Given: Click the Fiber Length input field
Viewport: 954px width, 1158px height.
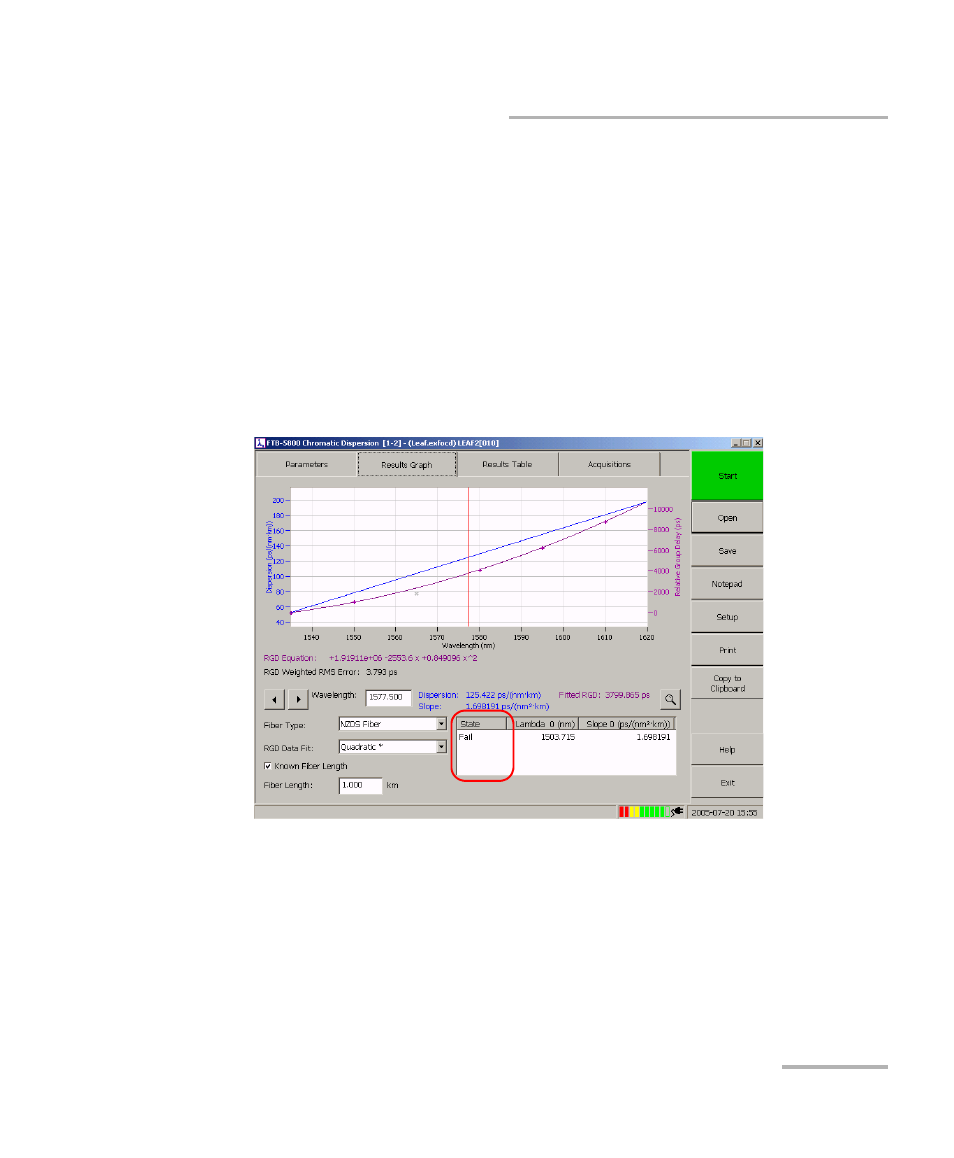Looking at the screenshot, I should click(360, 785).
